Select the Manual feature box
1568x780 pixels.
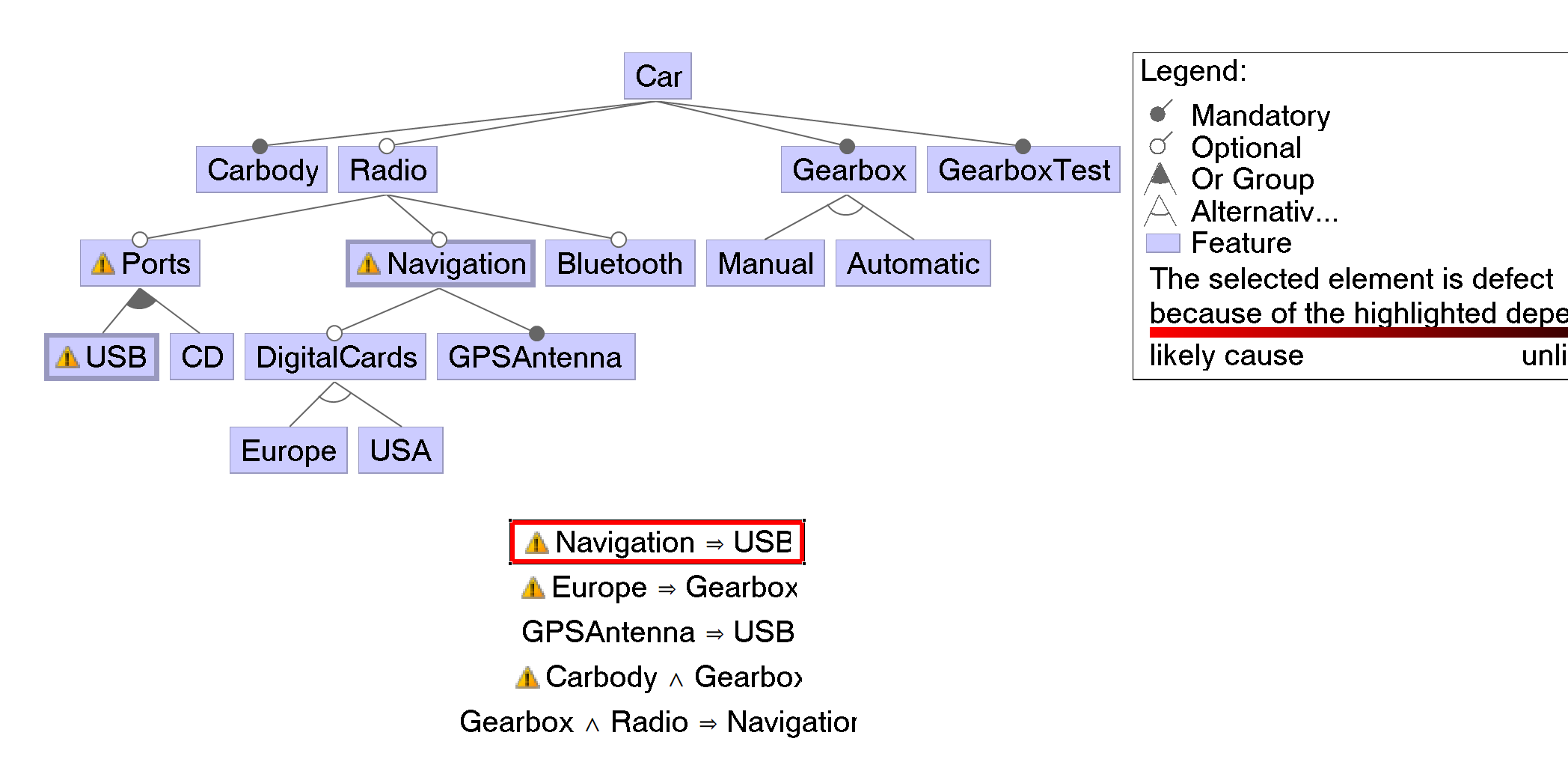pyautogui.click(x=765, y=263)
